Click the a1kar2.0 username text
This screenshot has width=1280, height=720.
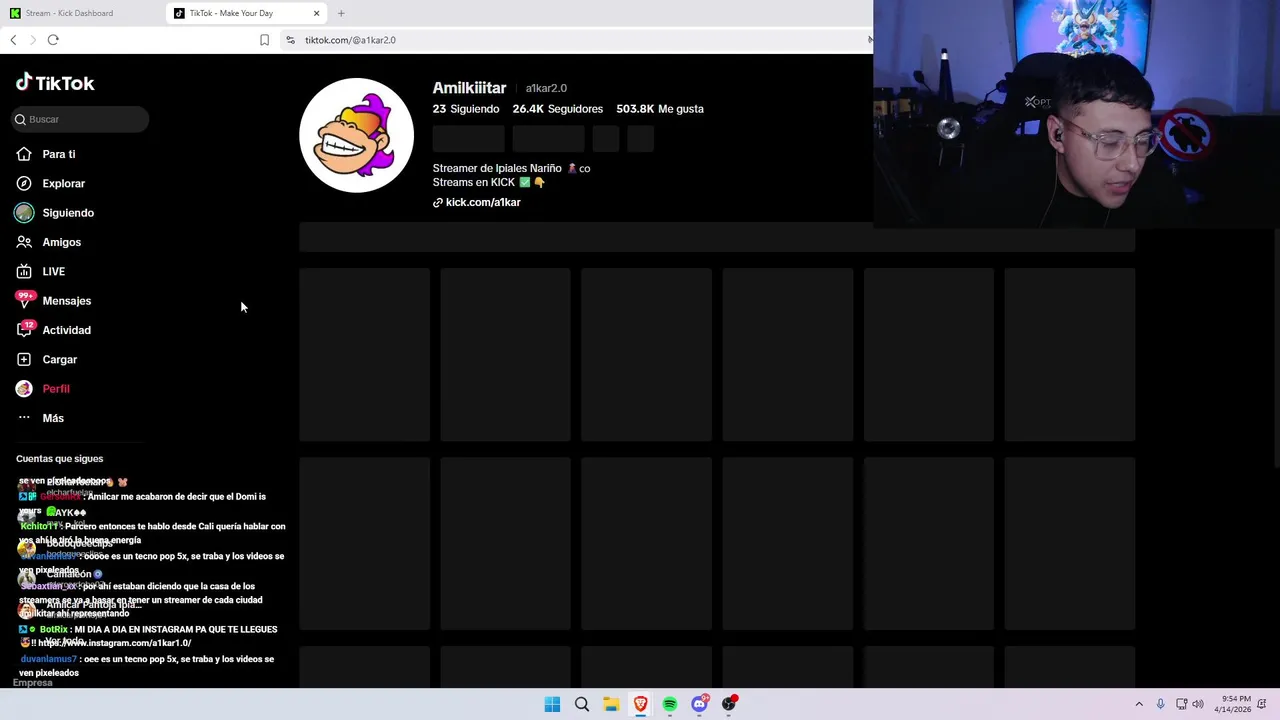coord(546,88)
